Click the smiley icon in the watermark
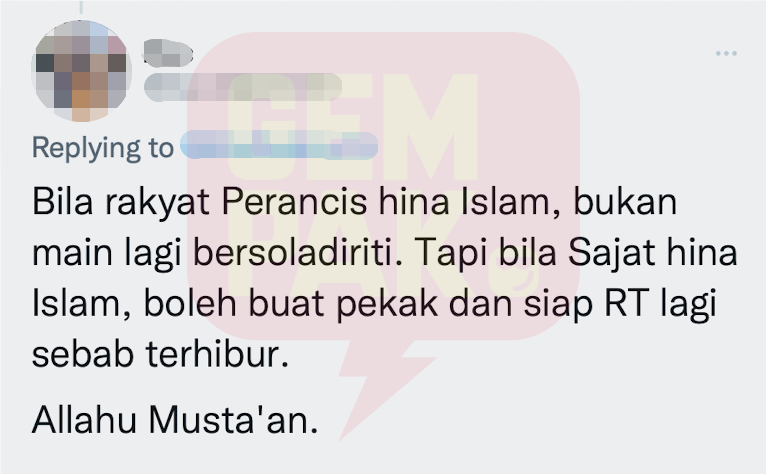The width and height of the screenshot is (766, 474). 519,275
